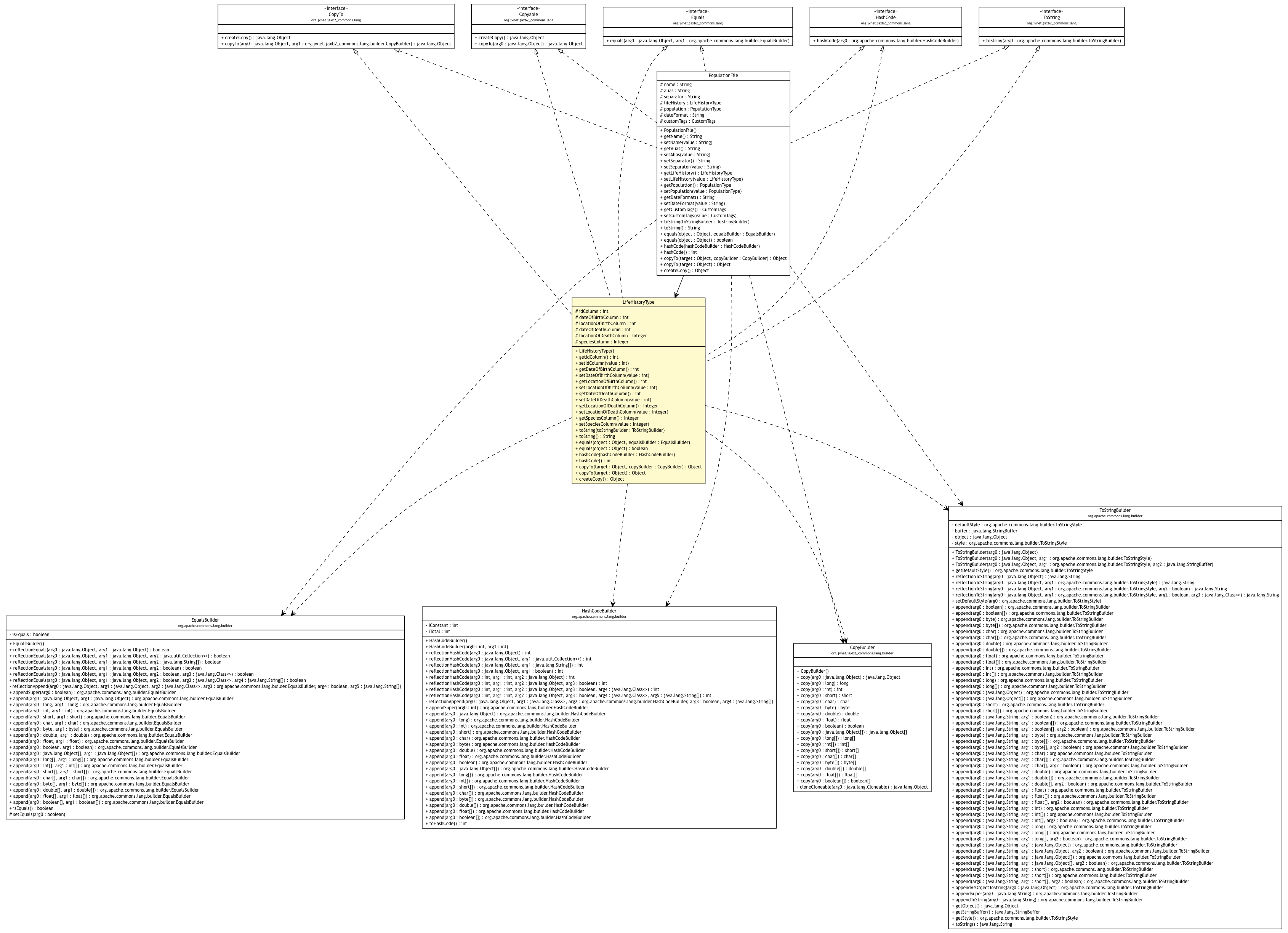Click the Equals interface title
Viewport: 1288px width, 933px height.
pos(697,17)
